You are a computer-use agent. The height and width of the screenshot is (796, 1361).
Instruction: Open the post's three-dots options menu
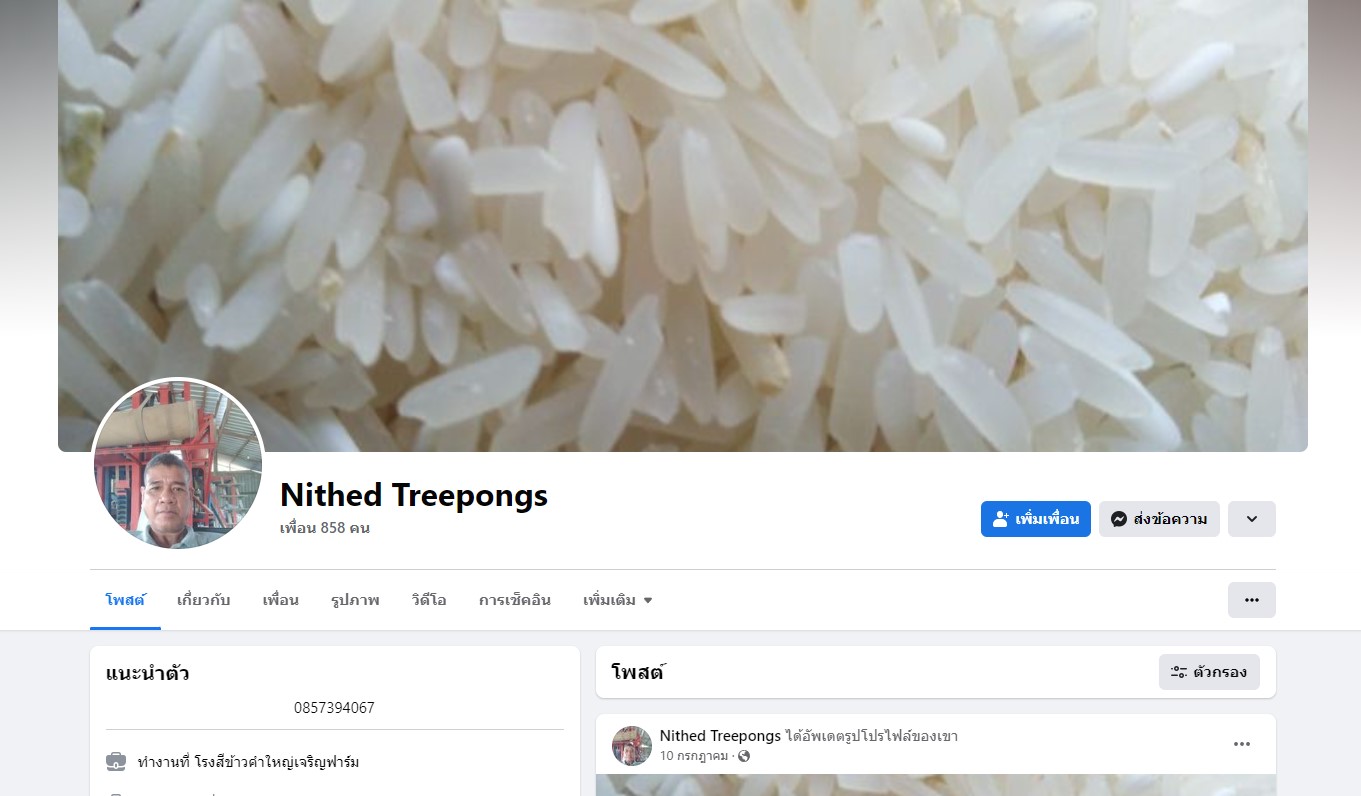tap(1242, 744)
